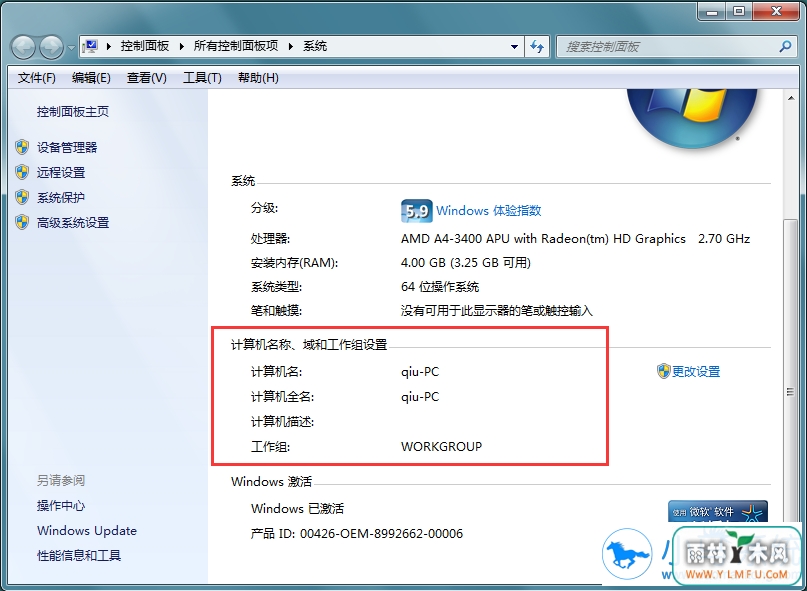Open the Windows 体验指数 link

488,211
